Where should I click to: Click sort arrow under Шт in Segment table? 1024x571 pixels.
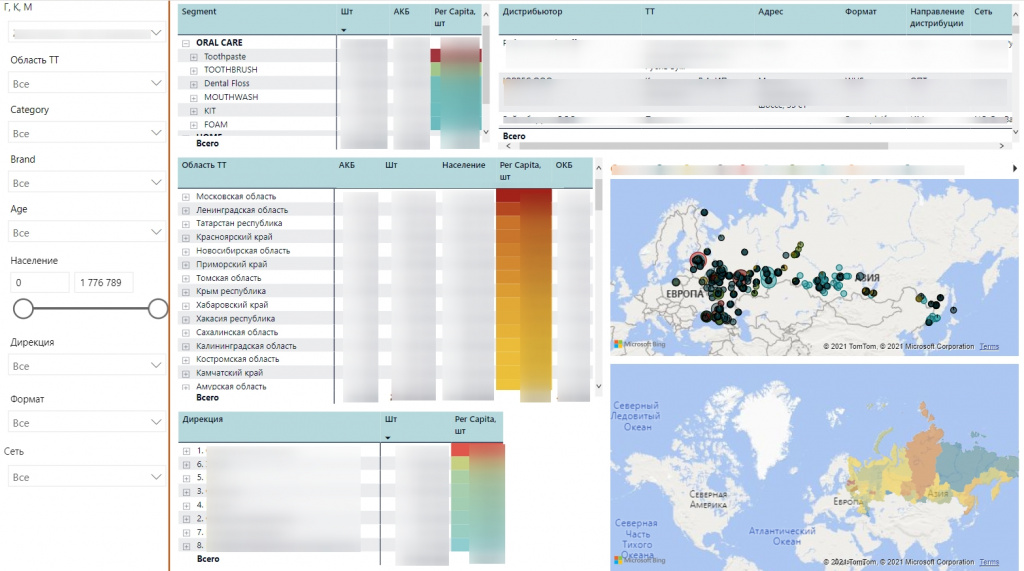pos(345,31)
